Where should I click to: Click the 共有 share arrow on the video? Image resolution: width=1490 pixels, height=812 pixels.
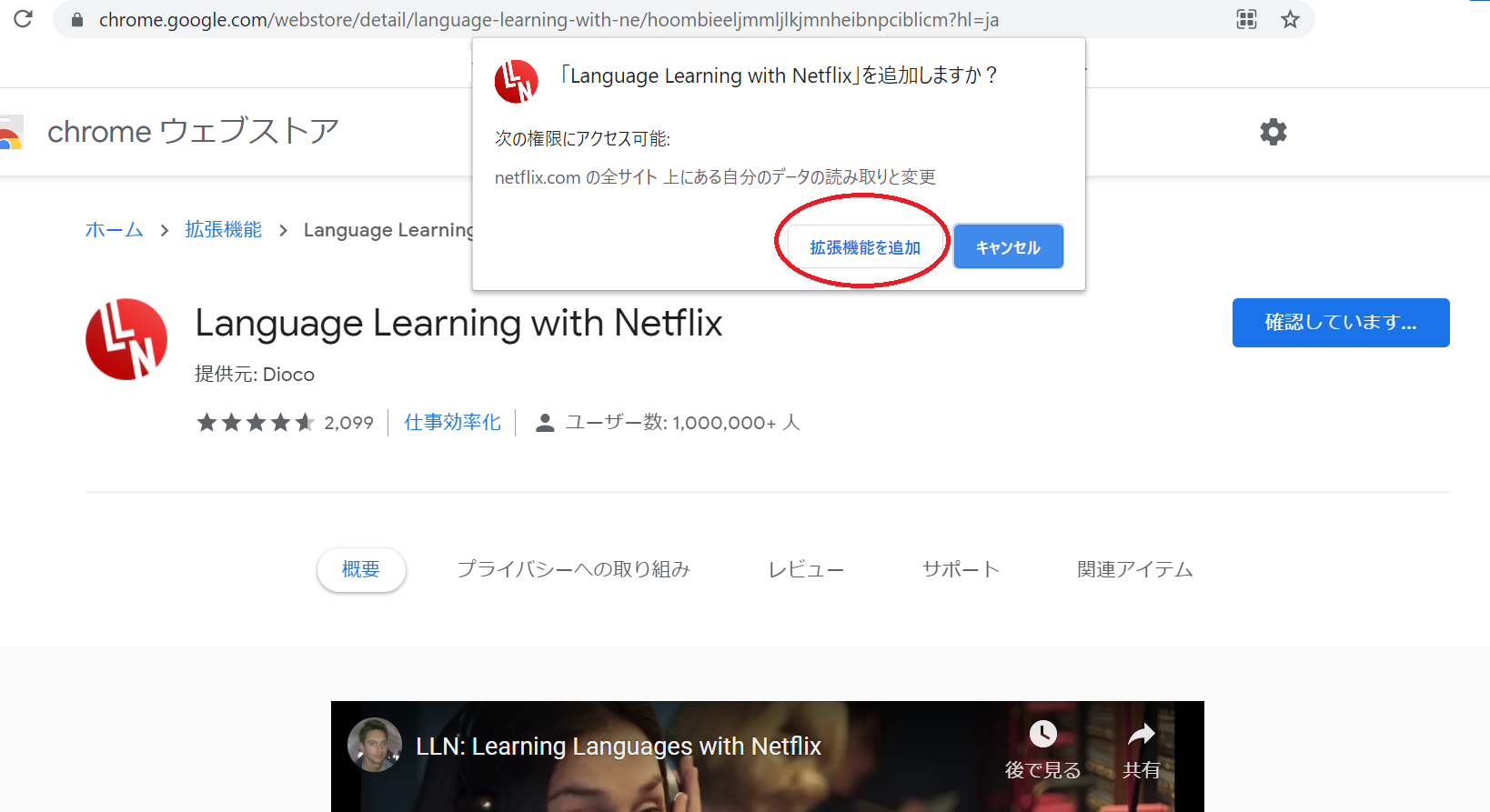click(1141, 734)
